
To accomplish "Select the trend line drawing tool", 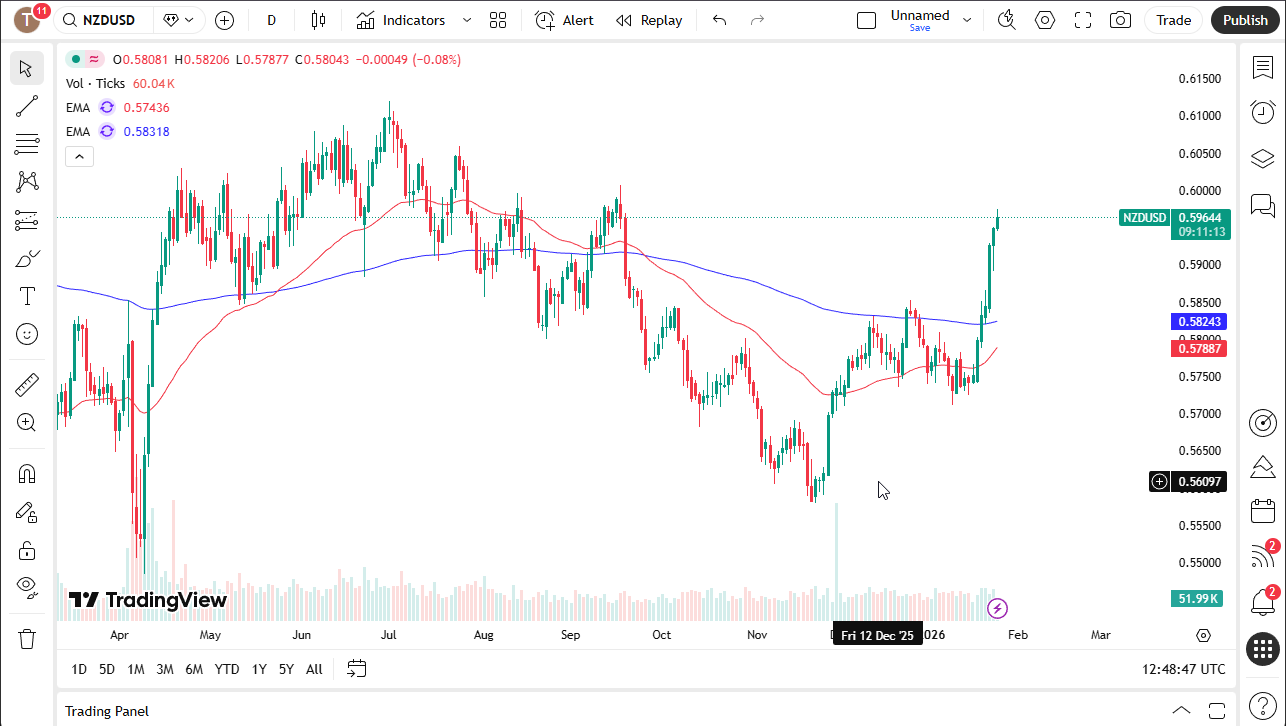I will 27,106.
